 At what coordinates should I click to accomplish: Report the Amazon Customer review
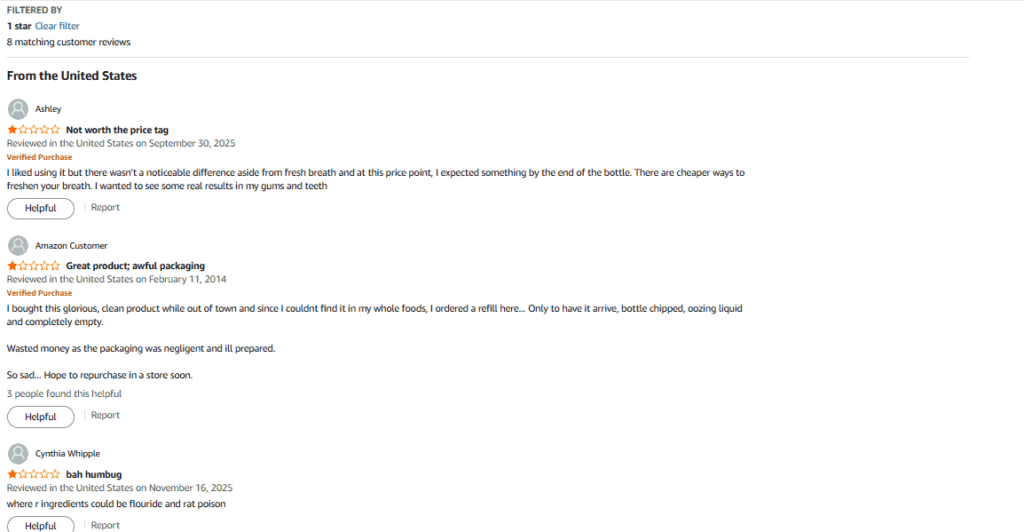click(x=105, y=416)
